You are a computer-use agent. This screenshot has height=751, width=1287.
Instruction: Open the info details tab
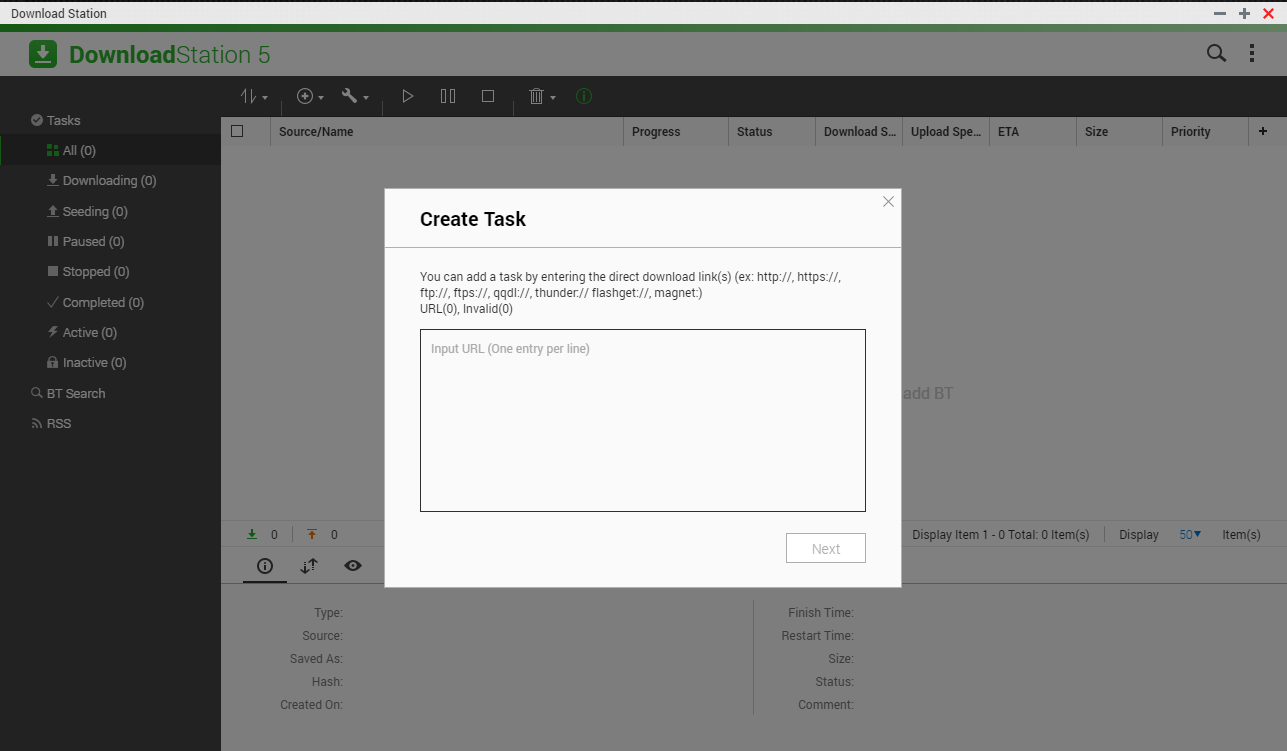point(265,566)
